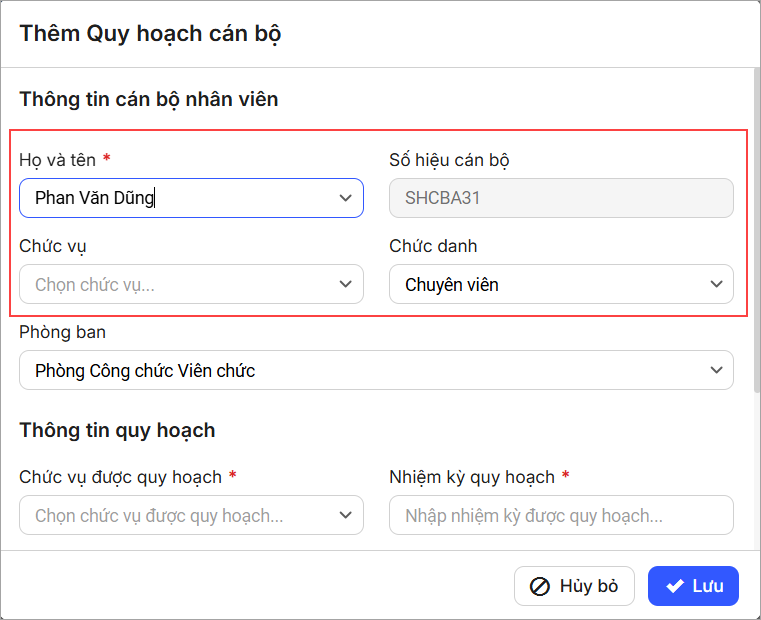761x620 pixels.
Task: Click the chevron arrow in Chức vụ field
Action: tap(345, 284)
